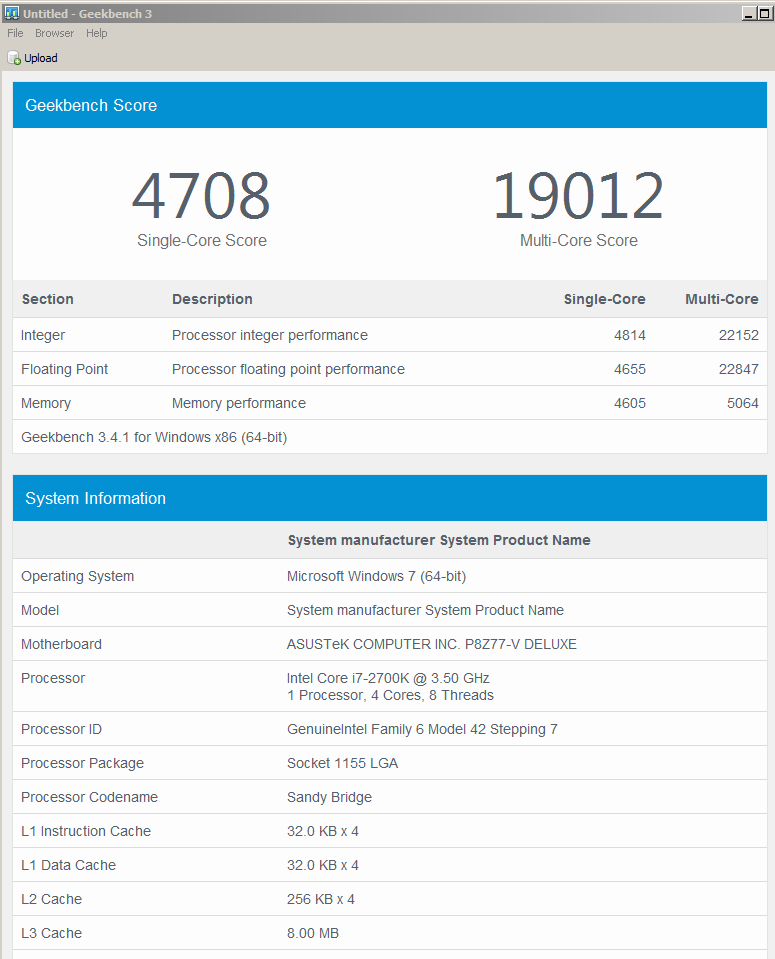Click the Operating System label
This screenshot has width=775, height=959.
click(78, 576)
